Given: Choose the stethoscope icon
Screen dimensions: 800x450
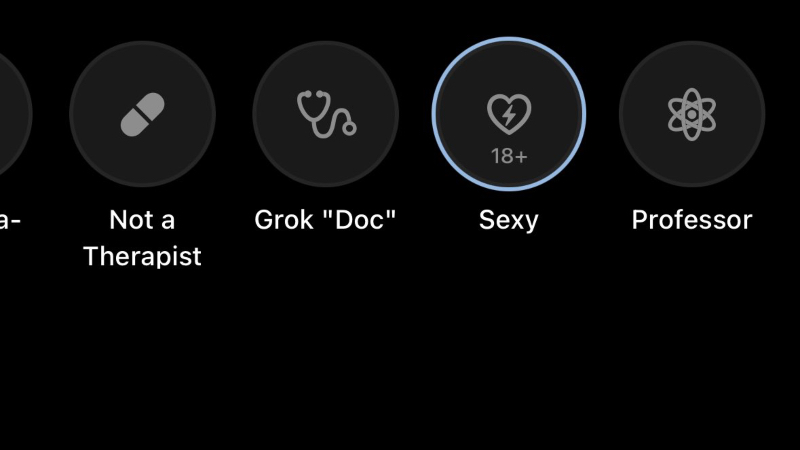Looking at the screenshot, I should click(327, 114).
